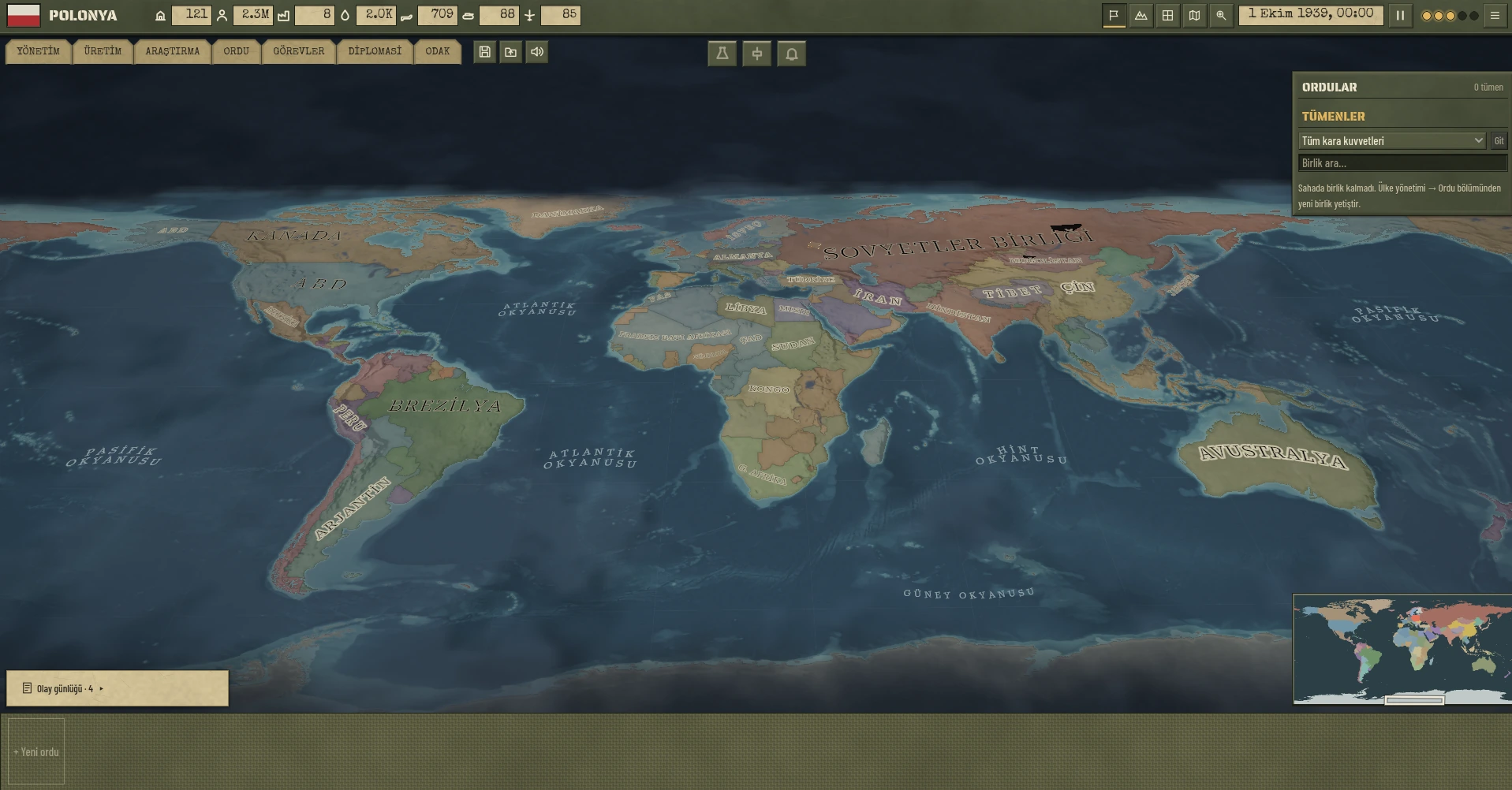
Task: Click the TİBET label on the map
Action: 1013,292
